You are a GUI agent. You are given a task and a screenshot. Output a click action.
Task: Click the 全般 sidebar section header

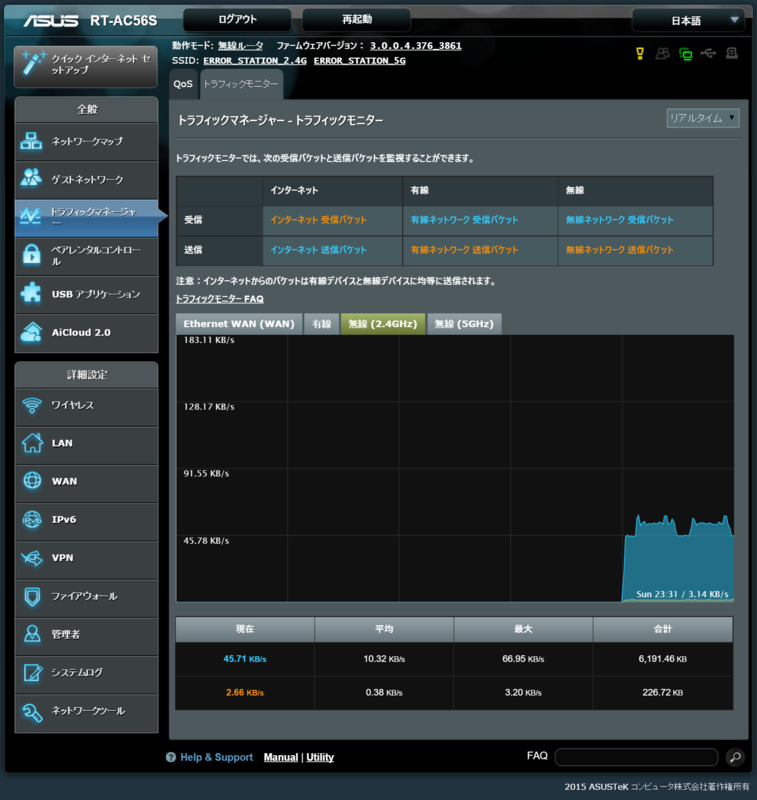pos(87,110)
